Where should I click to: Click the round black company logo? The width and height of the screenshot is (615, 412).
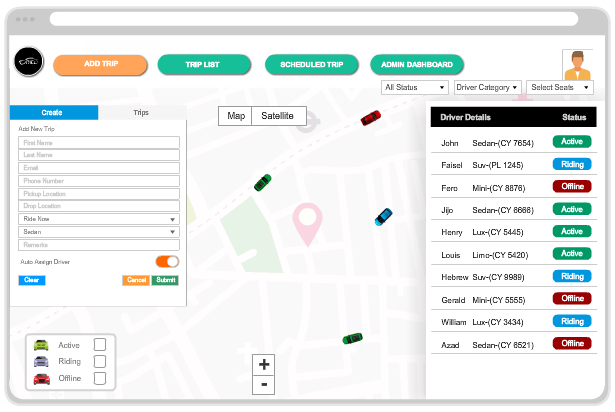click(29, 61)
